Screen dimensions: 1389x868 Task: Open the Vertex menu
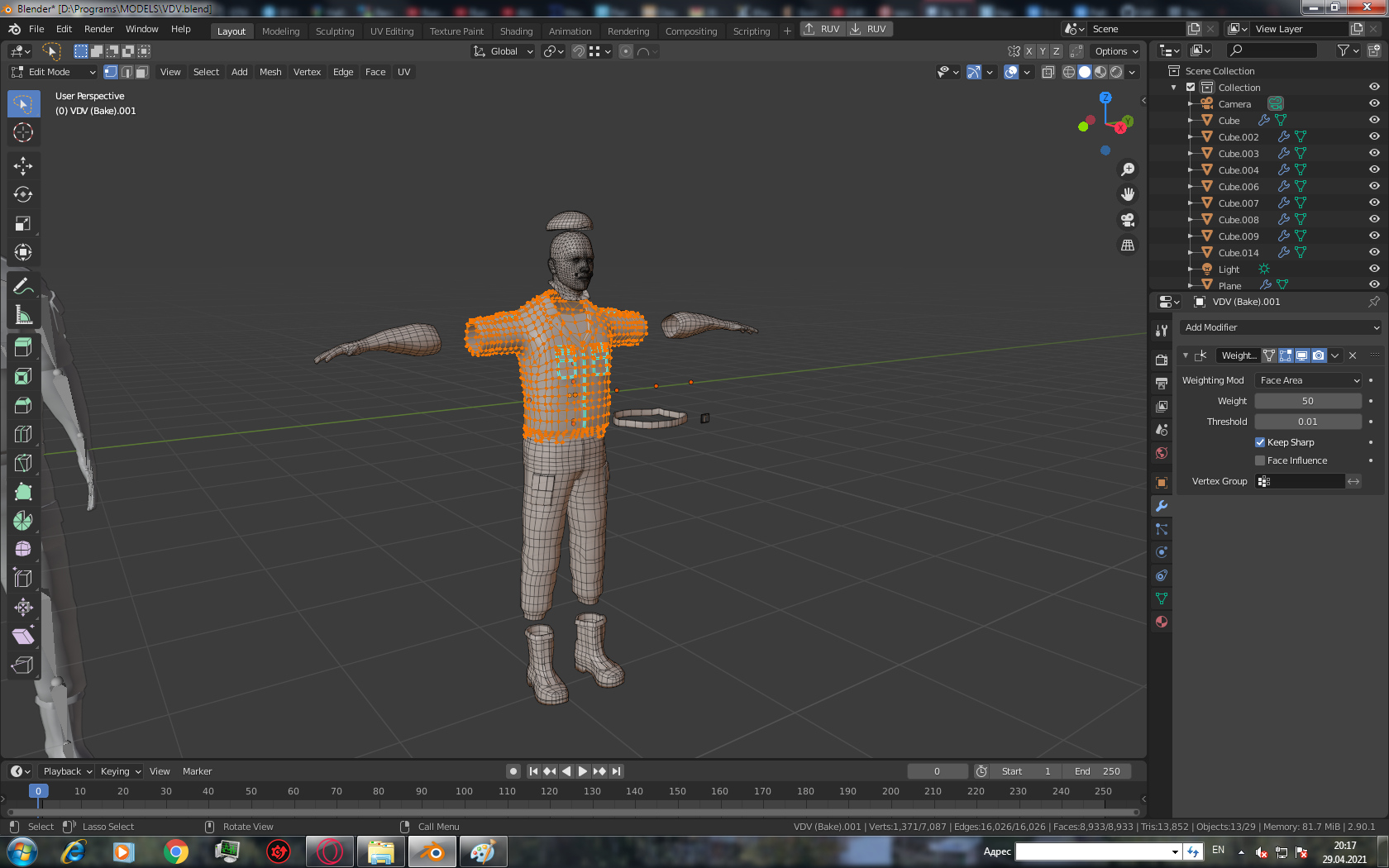[x=307, y=72]
